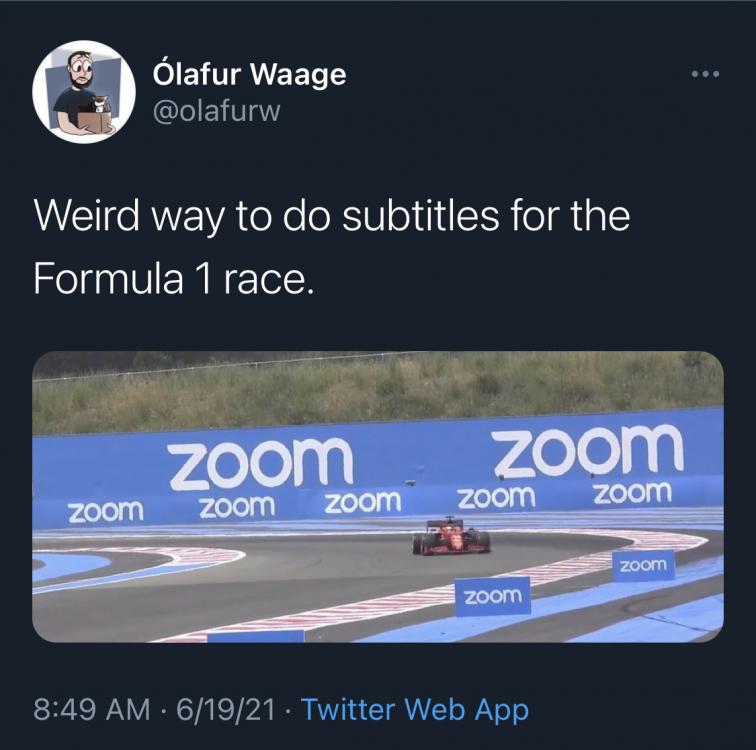Screen dimensions: 756x750
Task: Click the far-right small zoom logo on the barrier
Action: (632, 492)
